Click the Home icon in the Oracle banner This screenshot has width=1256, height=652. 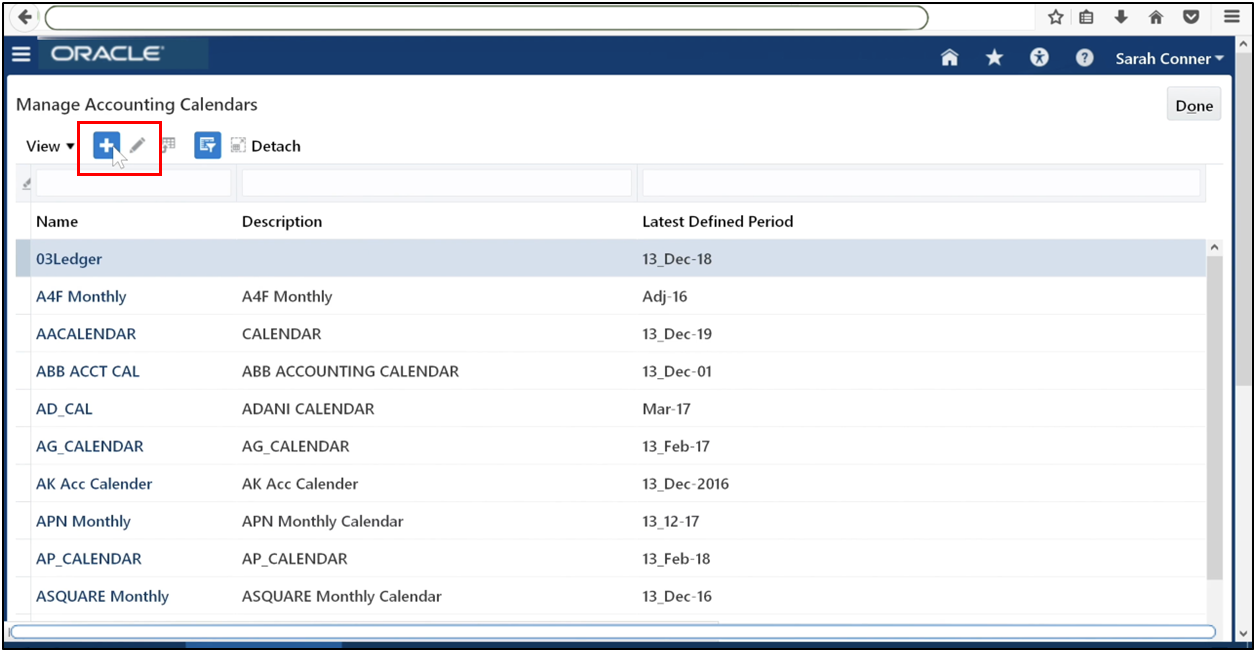(949, 58)
